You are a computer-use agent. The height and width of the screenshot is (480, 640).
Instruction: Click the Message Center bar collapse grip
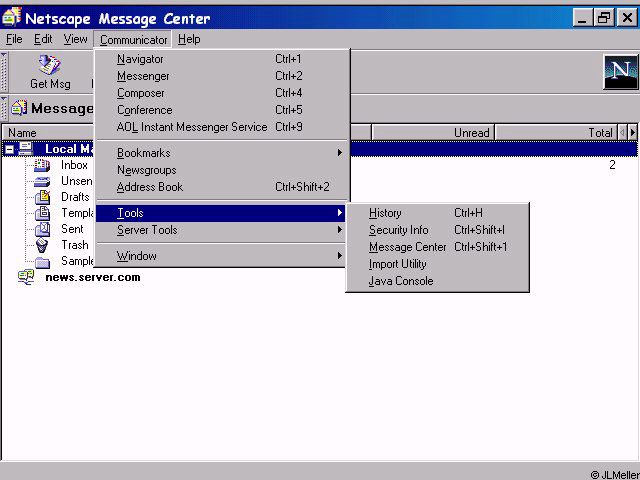point(4,108)
